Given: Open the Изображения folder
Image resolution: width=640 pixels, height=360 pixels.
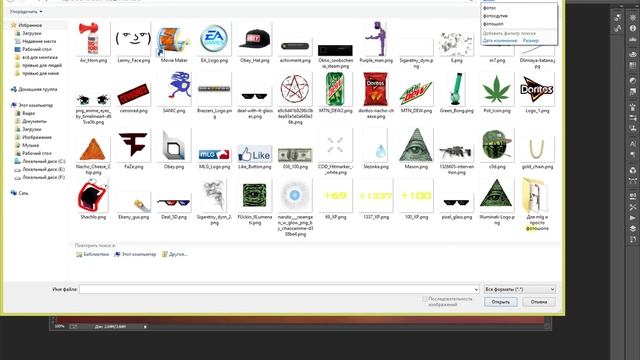Looking at the screenshot, I should (x=37, y=137).
